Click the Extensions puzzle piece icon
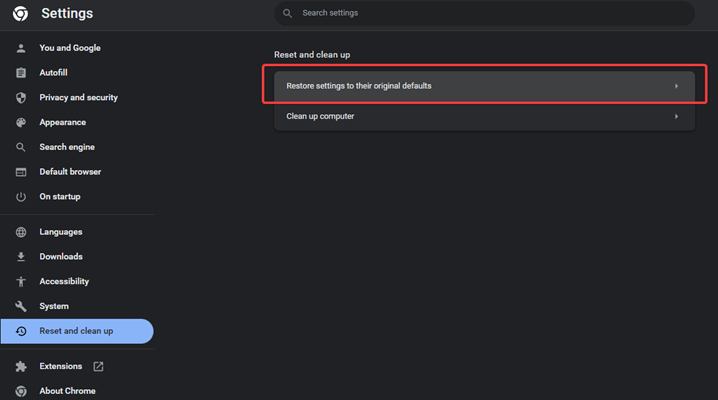Screen dimensions: 718x400 pyautogui.click(x=21, y=367)
